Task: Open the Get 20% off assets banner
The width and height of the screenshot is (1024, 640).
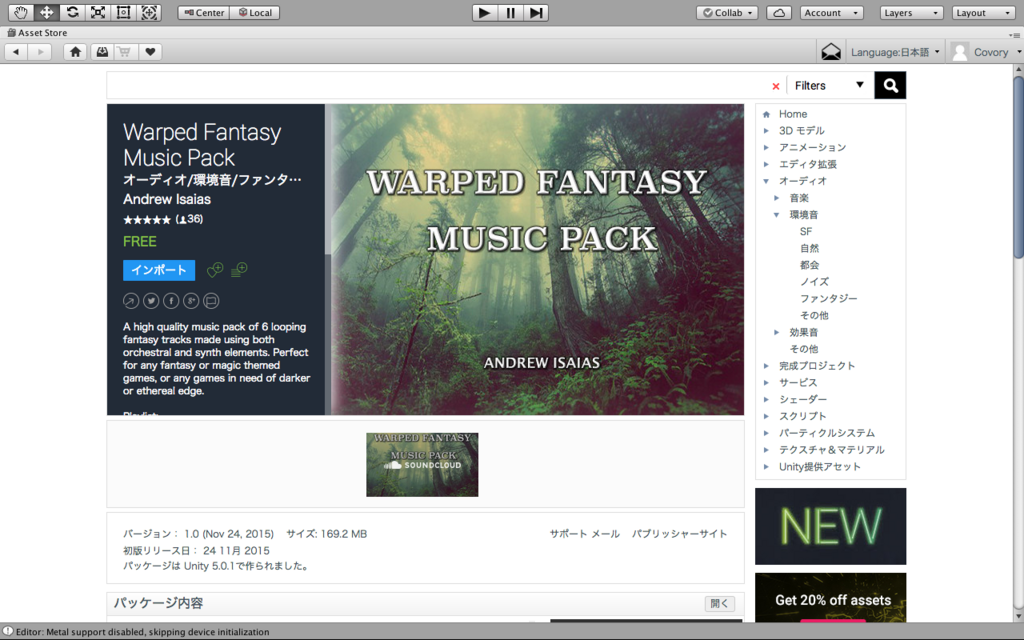Action: click(x=830, y=598)
